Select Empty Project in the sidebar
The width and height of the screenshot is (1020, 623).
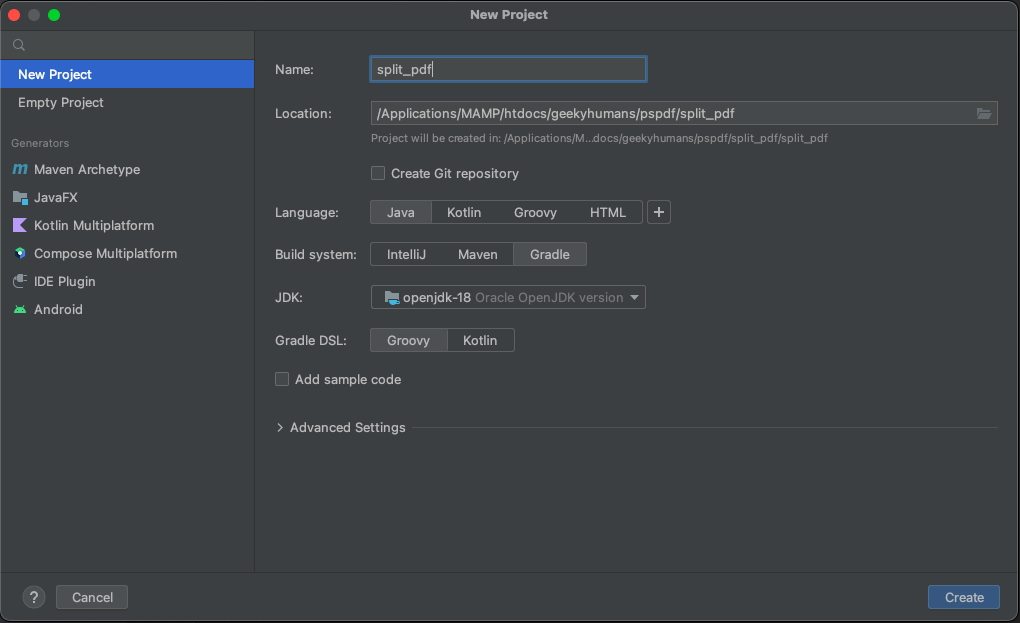coord(60,102)
